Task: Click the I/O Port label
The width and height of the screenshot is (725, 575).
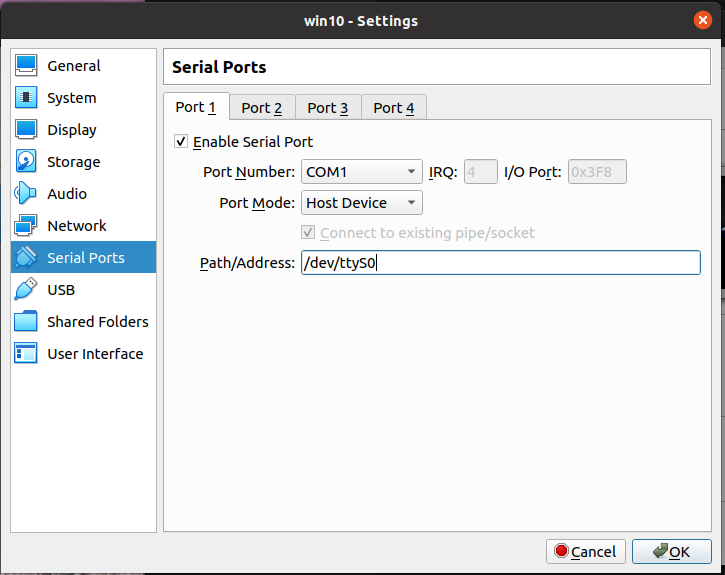Action: pyautogui.click(x=532, y=172)
